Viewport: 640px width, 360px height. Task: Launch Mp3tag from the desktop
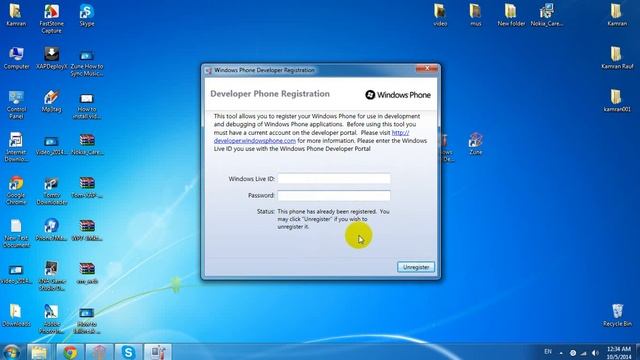tap(51, 101)
